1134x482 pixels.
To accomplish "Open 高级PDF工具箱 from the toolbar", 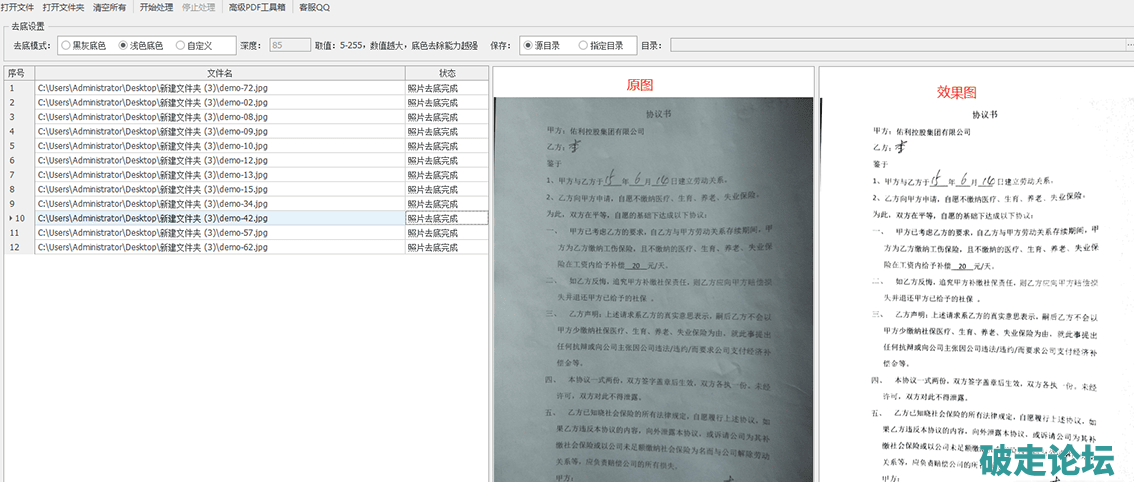I will [x=257, y=7].
